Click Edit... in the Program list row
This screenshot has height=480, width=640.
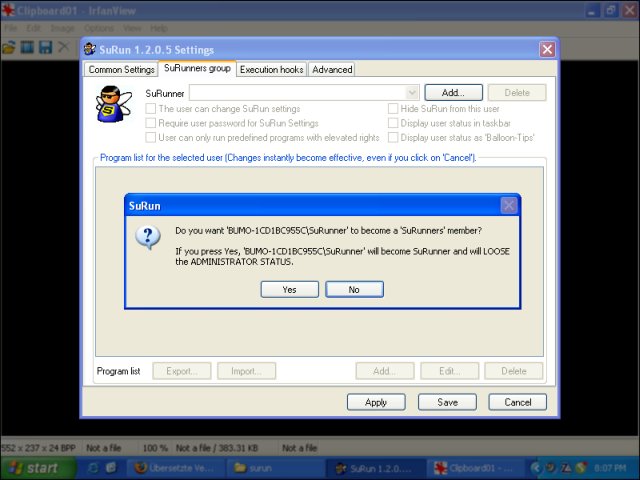pyautogui.click(x=449, y=371)
